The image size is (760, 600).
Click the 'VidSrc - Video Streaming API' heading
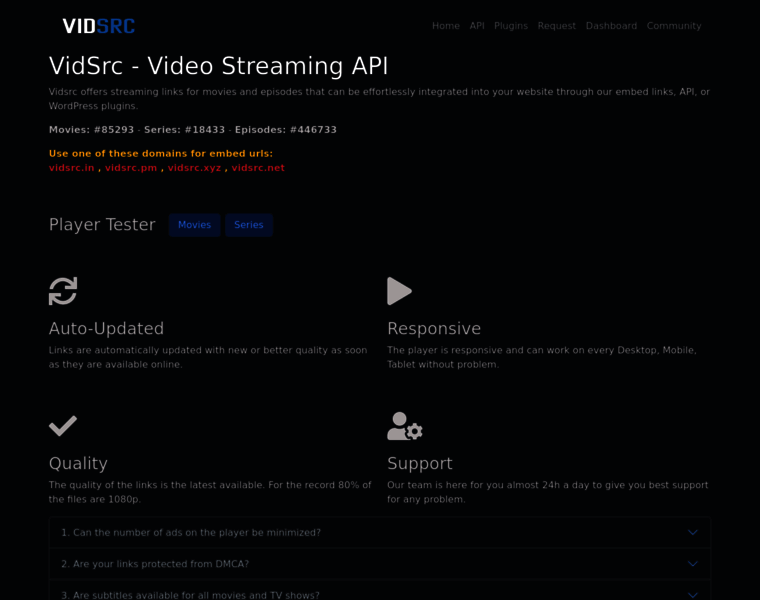click(x=219, y=66)
